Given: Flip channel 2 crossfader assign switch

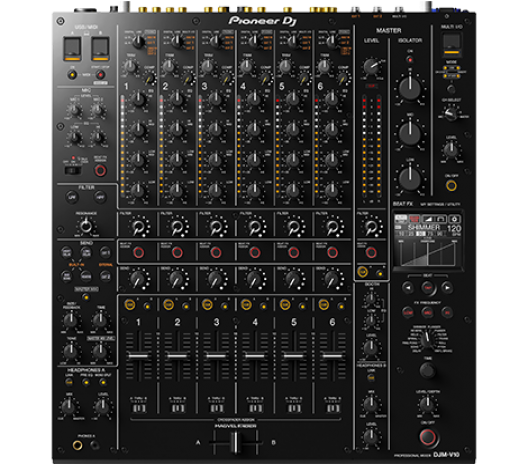Looking at the screenshot, I should 177,408.
